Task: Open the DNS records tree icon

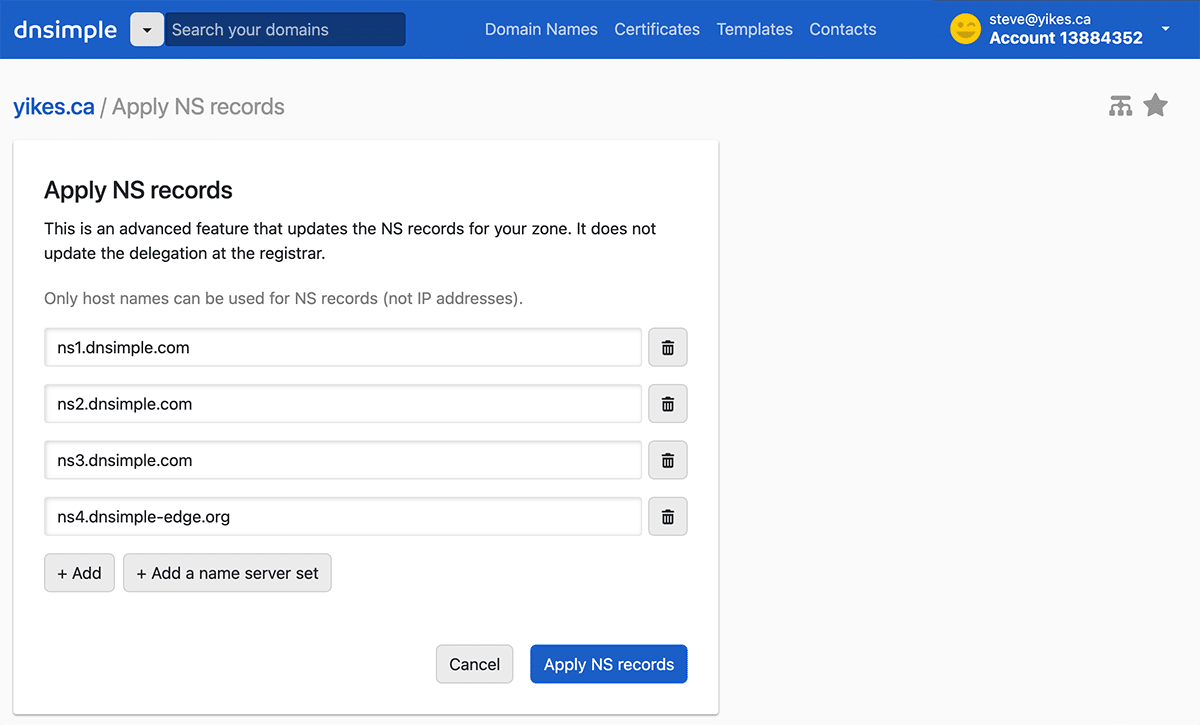Action: 1120,105
